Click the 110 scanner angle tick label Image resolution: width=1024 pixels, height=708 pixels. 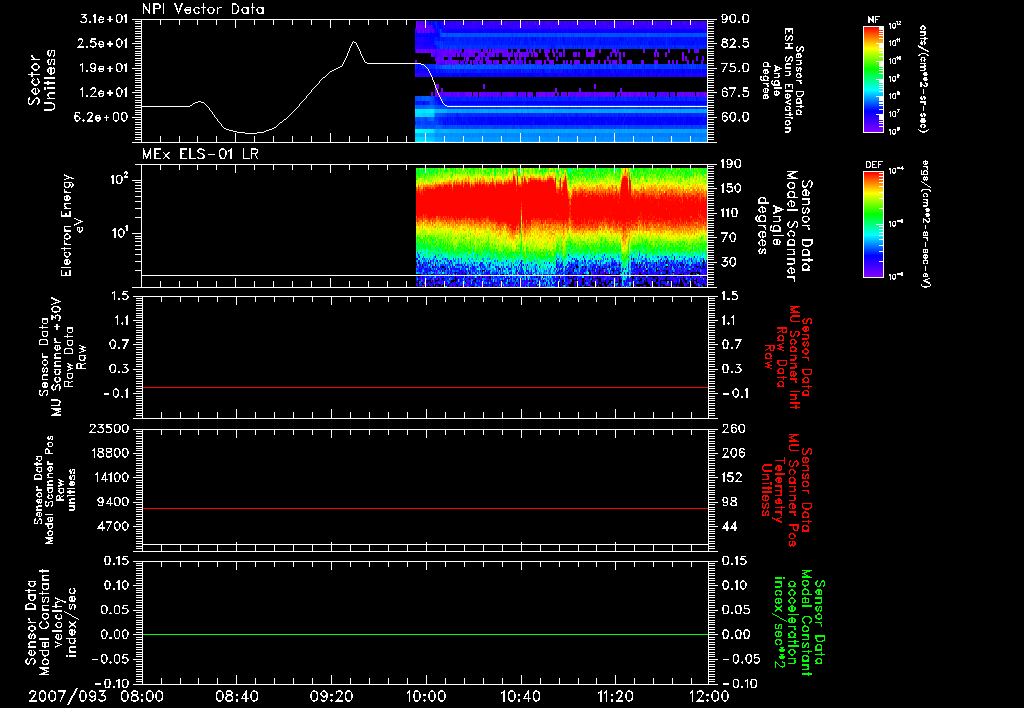click(x=731, y=213)
